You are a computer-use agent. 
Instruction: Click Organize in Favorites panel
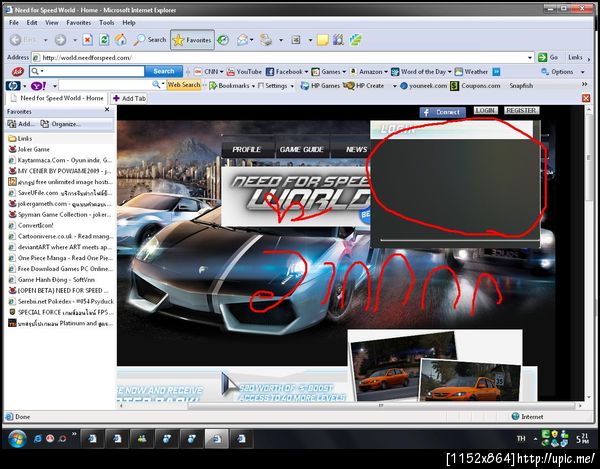pyautogui.click(x=60, y=124)
